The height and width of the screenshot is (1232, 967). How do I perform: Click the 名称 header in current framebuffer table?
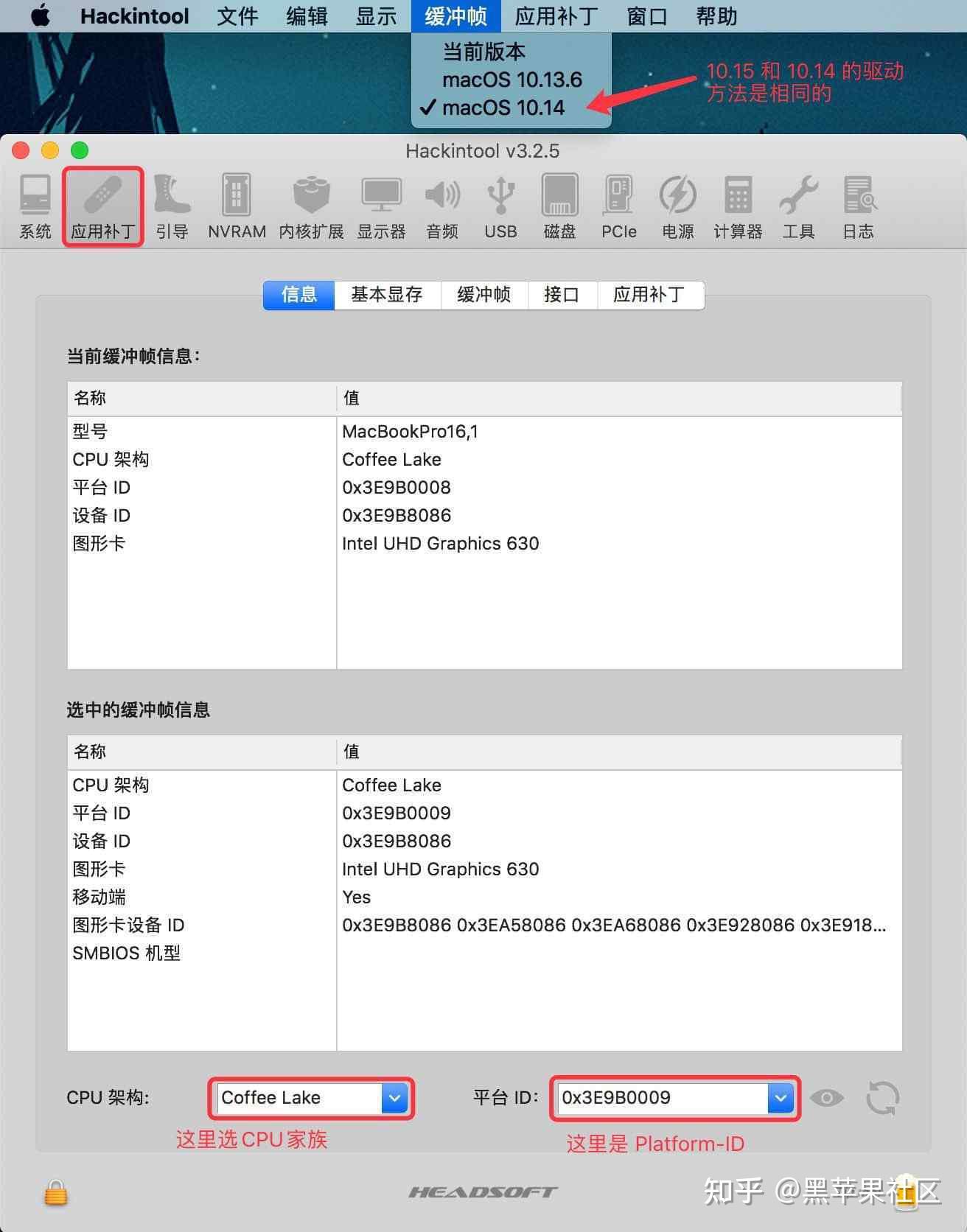pyautogui.click(x=201, y=398)
